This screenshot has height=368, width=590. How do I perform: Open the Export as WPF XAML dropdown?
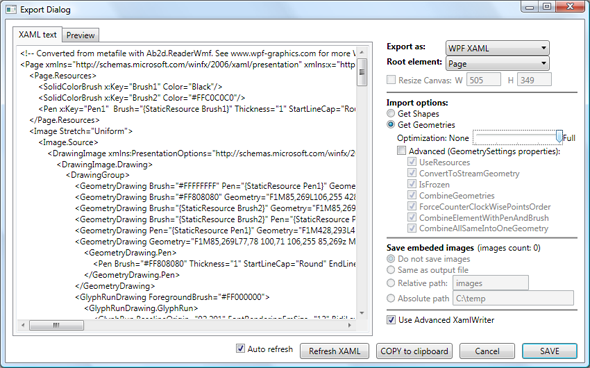click(x=497, y=48)
